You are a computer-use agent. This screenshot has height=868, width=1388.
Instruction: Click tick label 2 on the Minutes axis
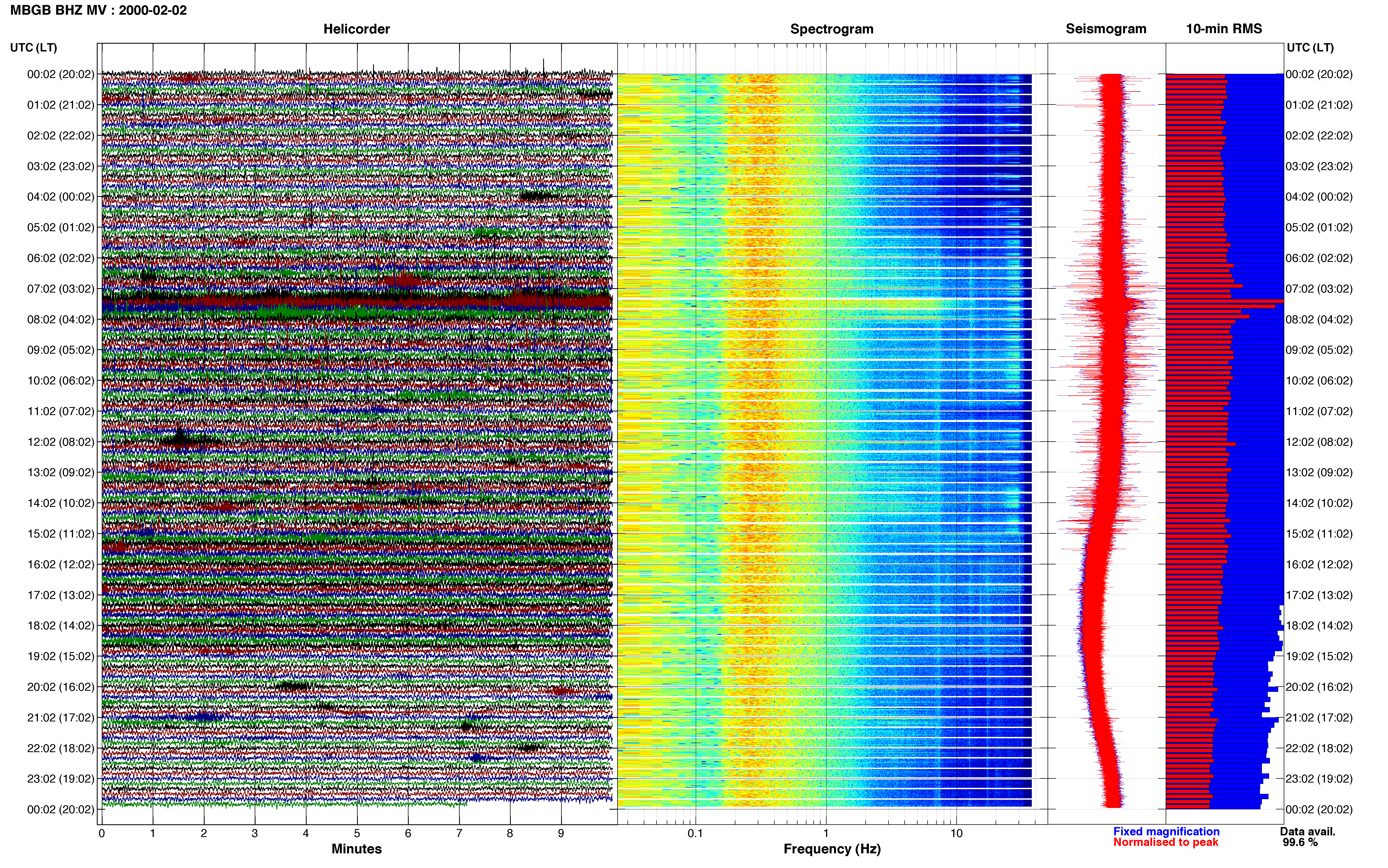204,833
